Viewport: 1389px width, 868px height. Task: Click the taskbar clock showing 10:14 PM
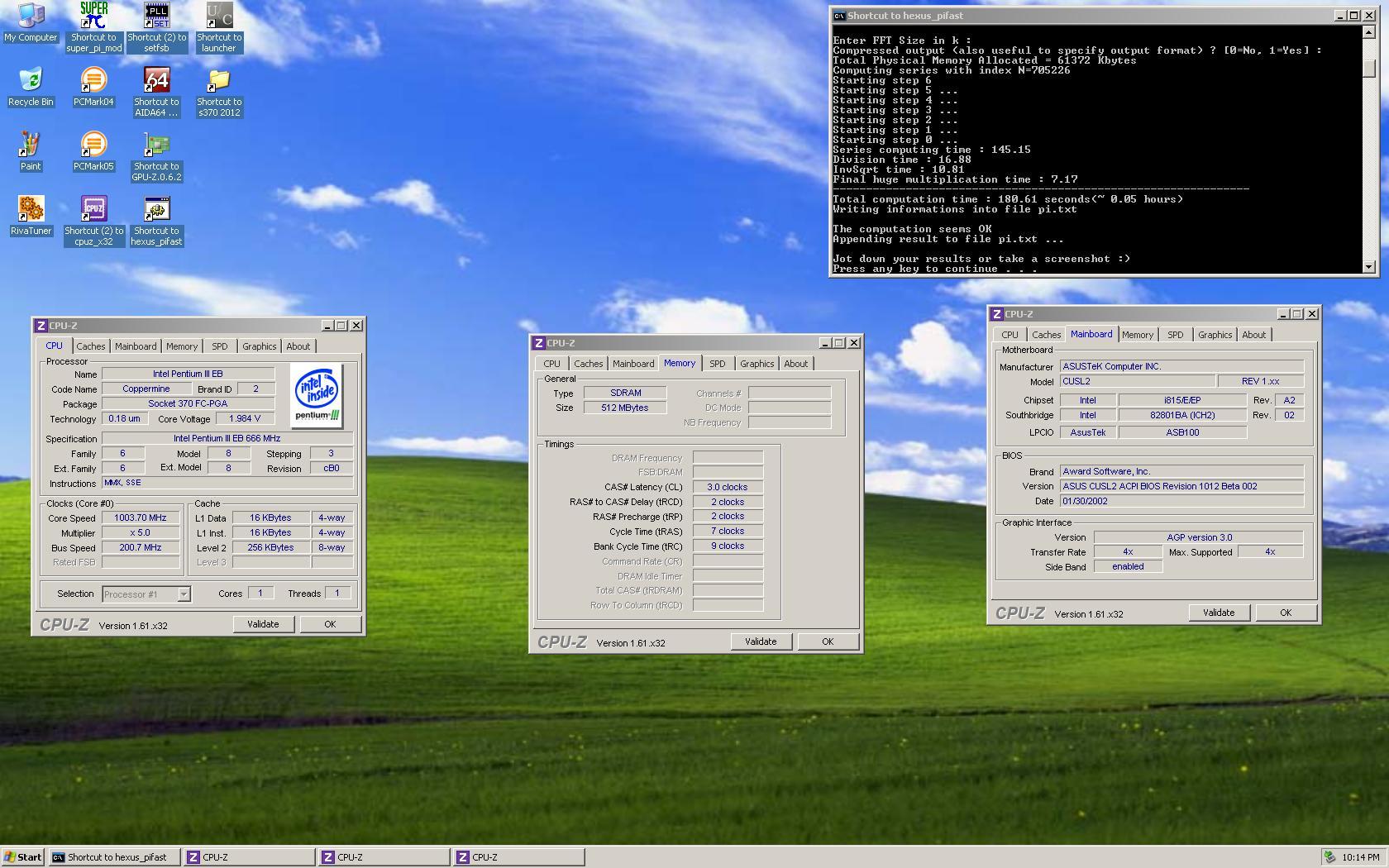pyautogui.click(x=1361, y=857)
